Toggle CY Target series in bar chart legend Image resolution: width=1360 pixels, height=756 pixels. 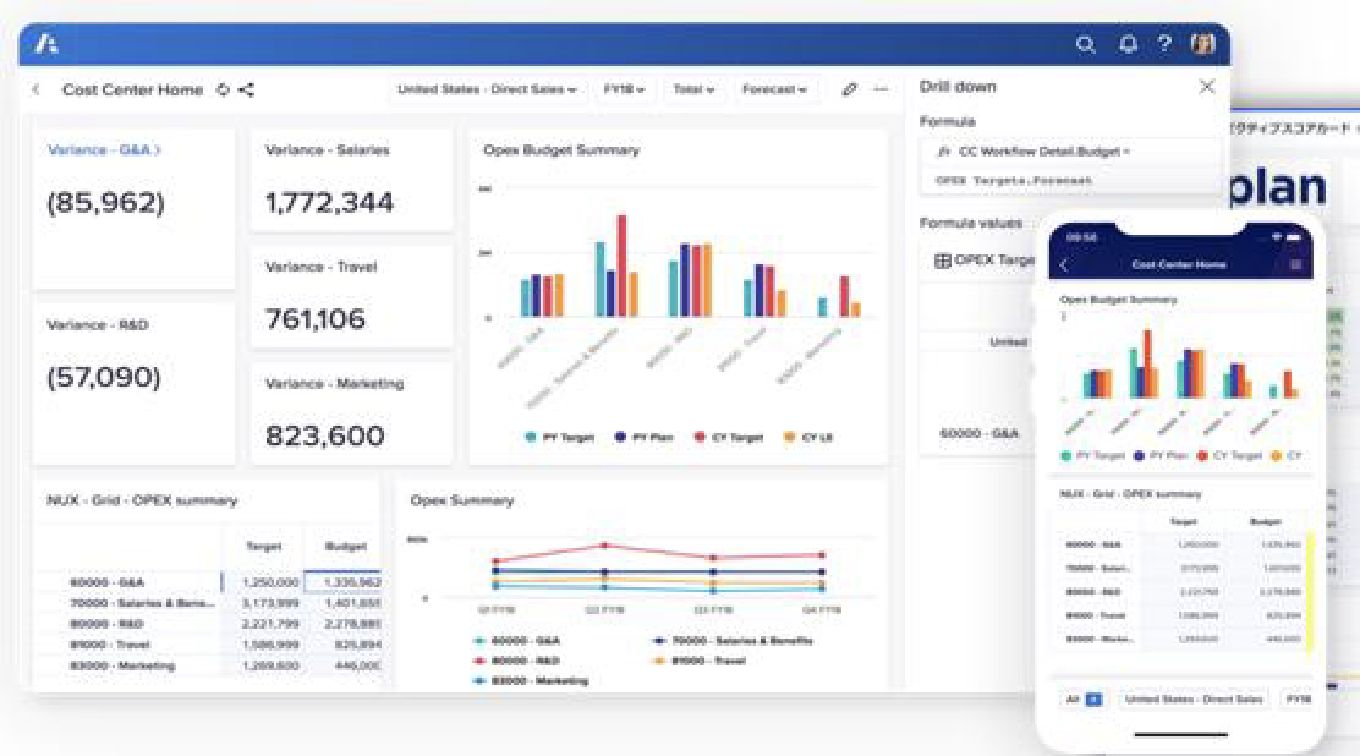click(x=735, y=438)
